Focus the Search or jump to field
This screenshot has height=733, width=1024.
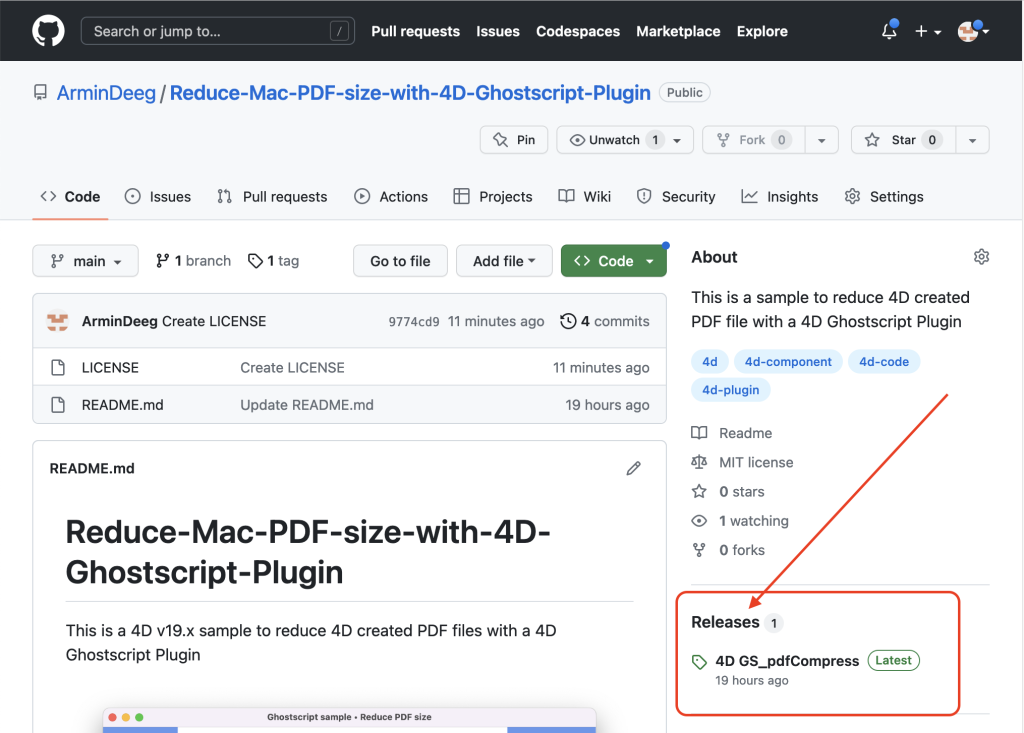point(217,31)
